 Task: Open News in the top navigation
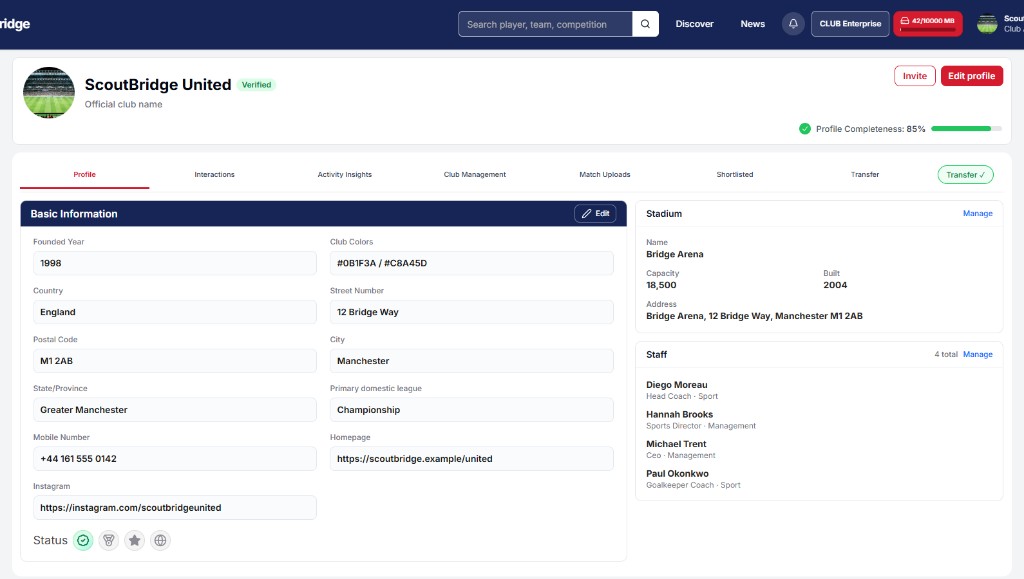(x=752, y=24)
